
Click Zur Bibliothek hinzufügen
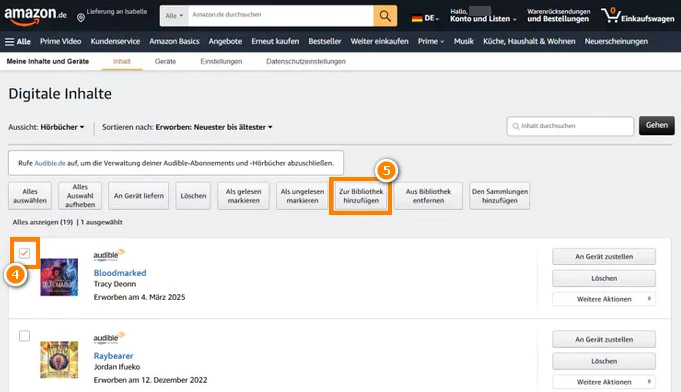pos(361,196)
